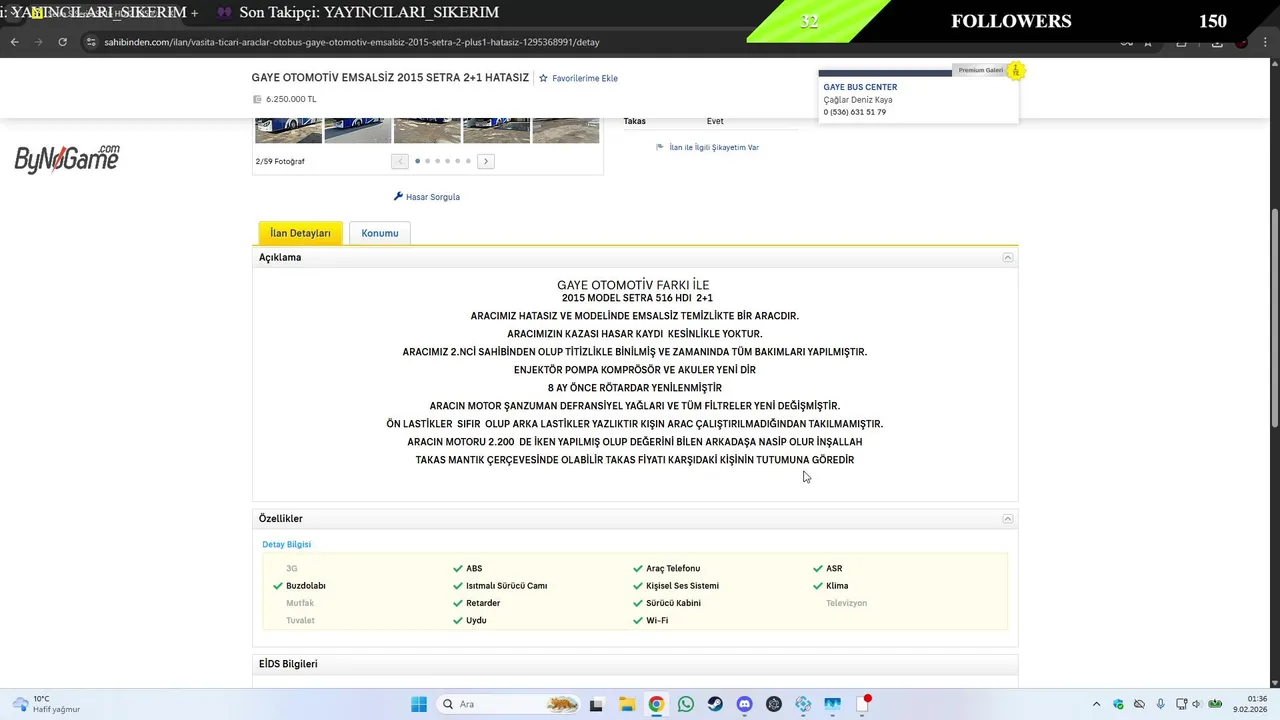Image resolution: width=1280 pixels, height=720 pixels.
Task: Open volume control in system tray
Action: point(1196,704)
